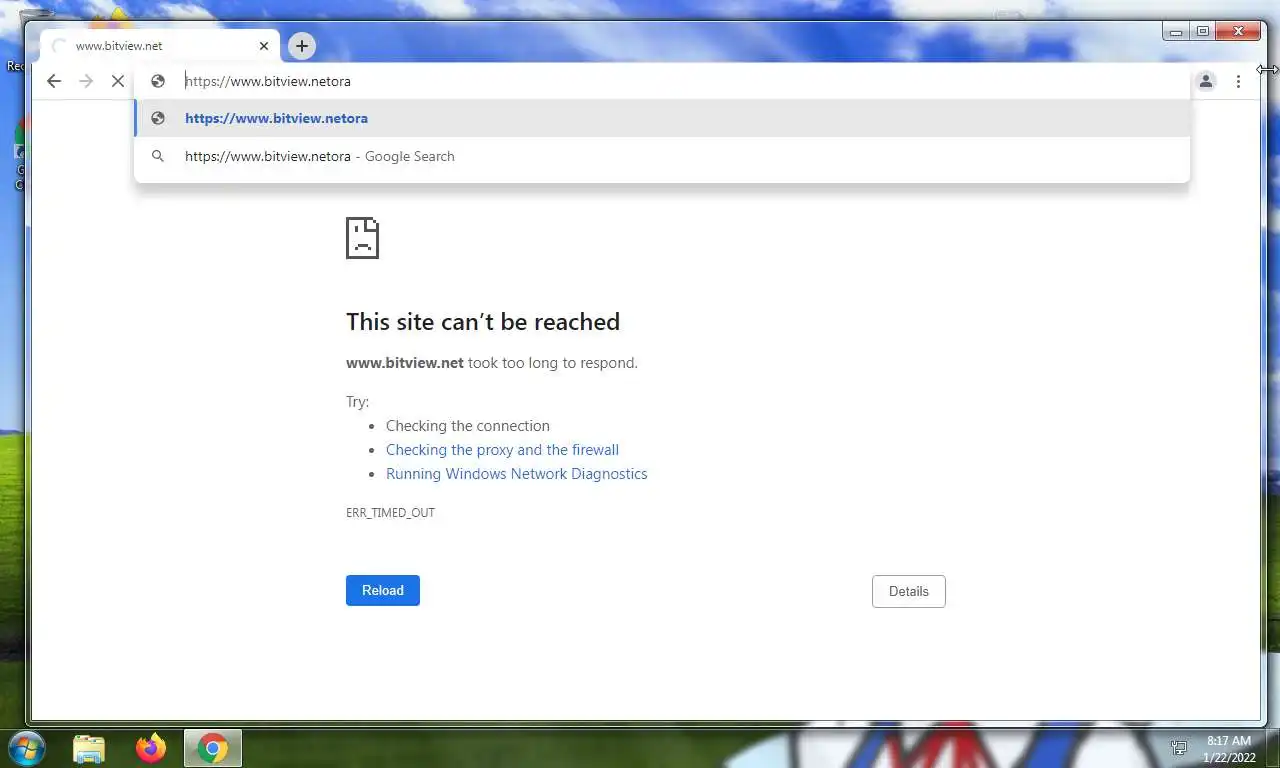Maximize the Chrome window

pos(1203,32)
